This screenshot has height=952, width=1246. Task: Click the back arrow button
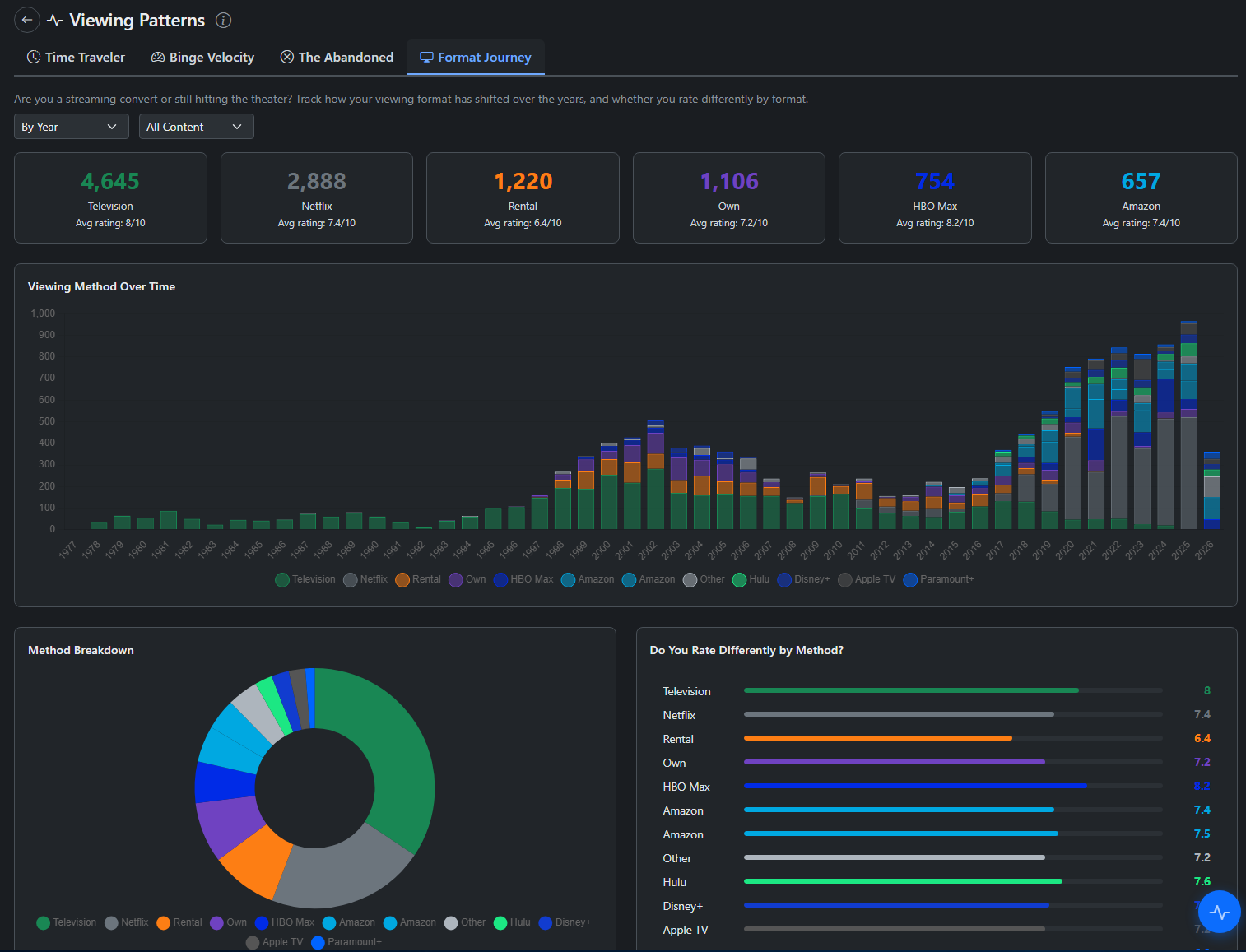coord(27,20)
